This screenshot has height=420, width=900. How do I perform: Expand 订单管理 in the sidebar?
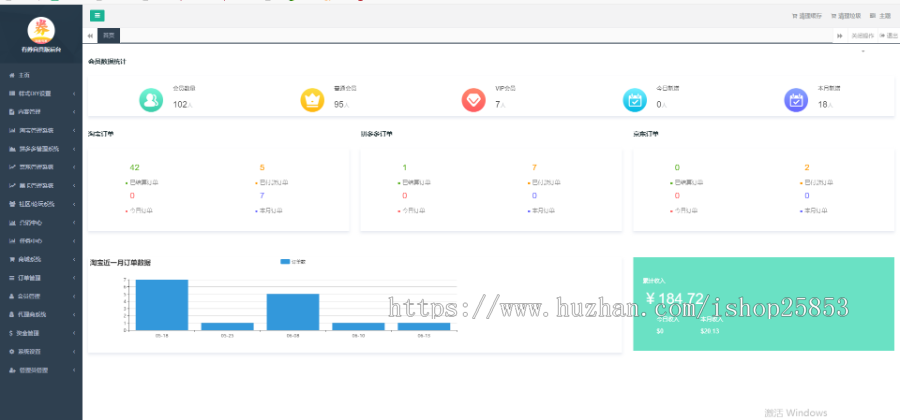click(x=40, y=277)
